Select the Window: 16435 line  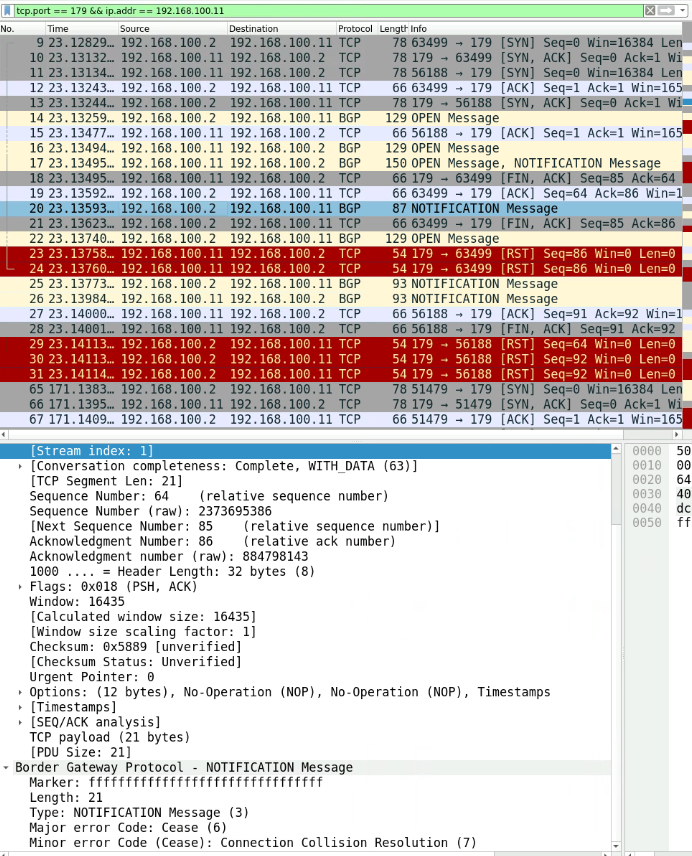click(305, 602)
